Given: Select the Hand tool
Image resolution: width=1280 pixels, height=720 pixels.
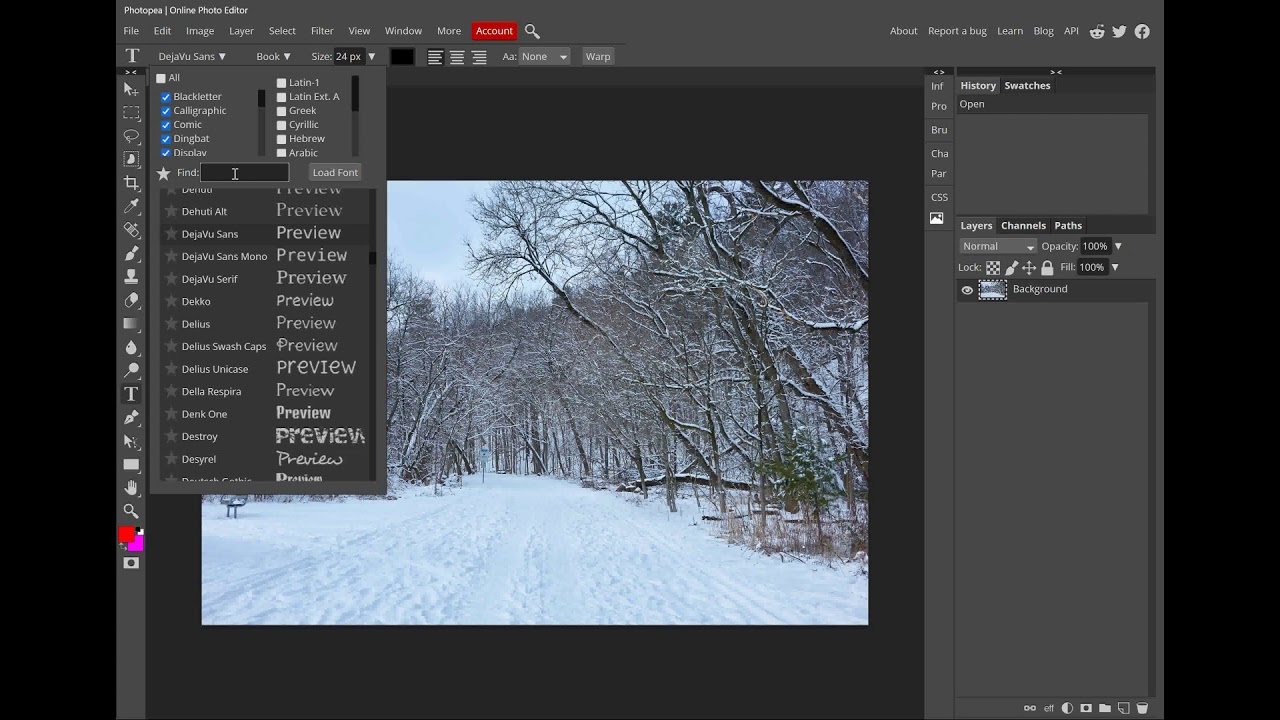Looking at the screenshot, I should click(x=131, y=488).
